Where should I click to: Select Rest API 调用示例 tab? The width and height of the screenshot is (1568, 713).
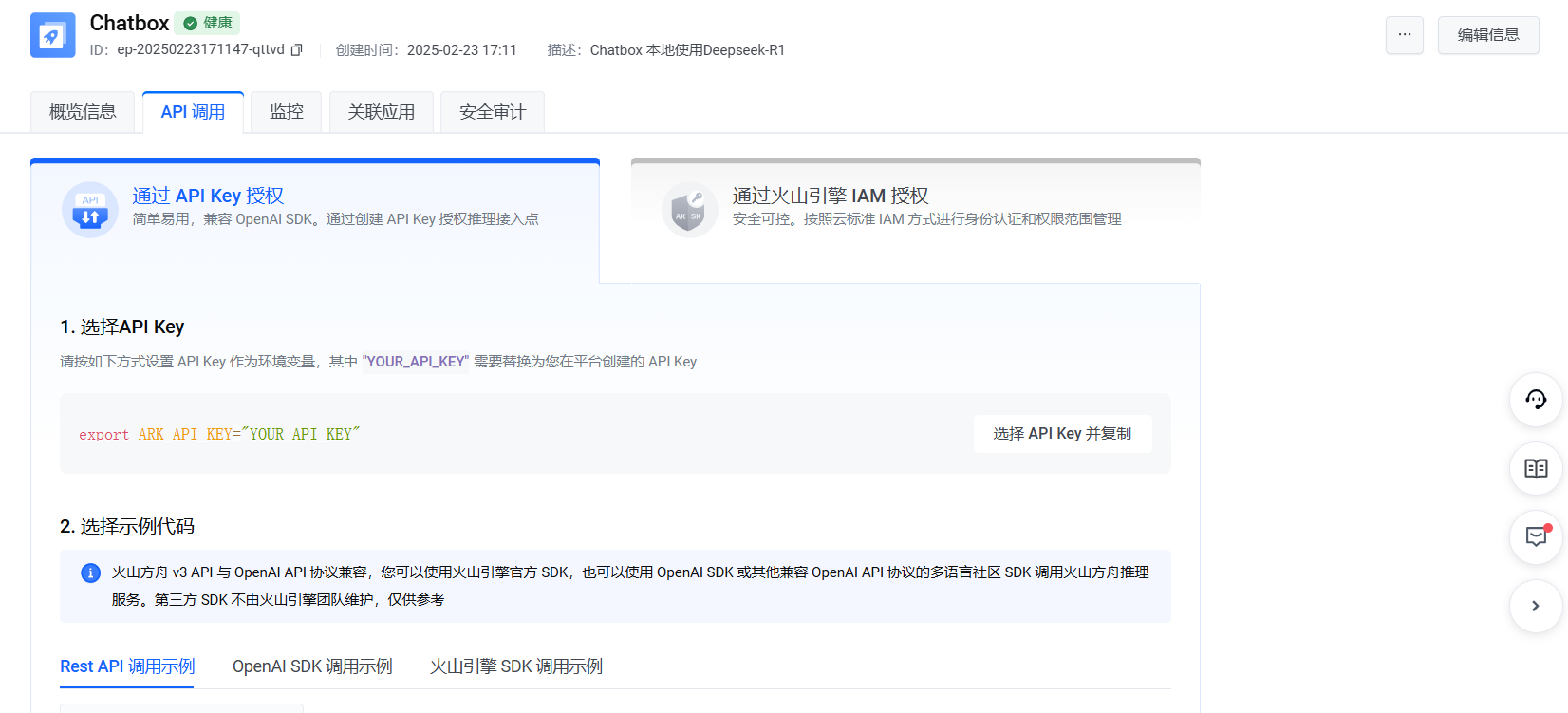tap(127, 666)
